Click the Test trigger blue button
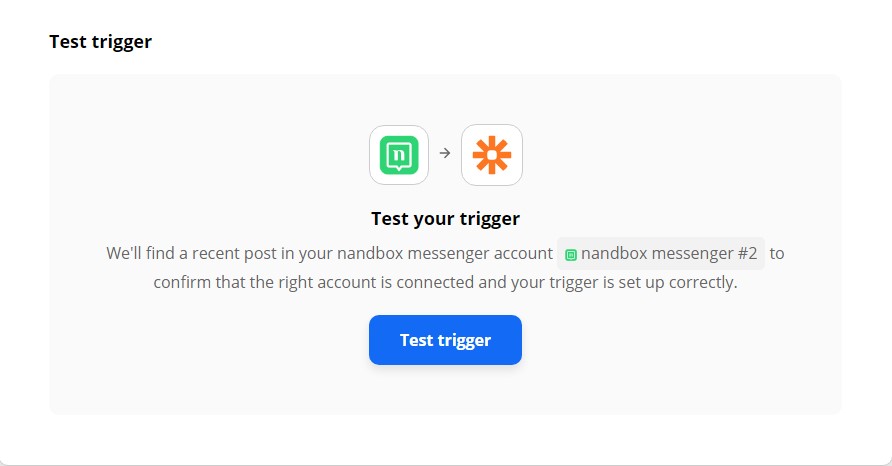The image size is (892, 466). 445,340
